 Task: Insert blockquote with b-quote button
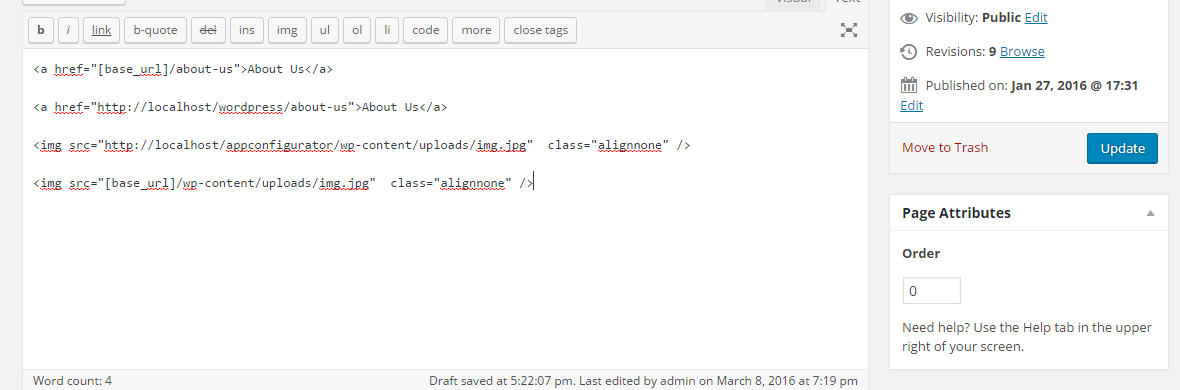pos(155,30)
